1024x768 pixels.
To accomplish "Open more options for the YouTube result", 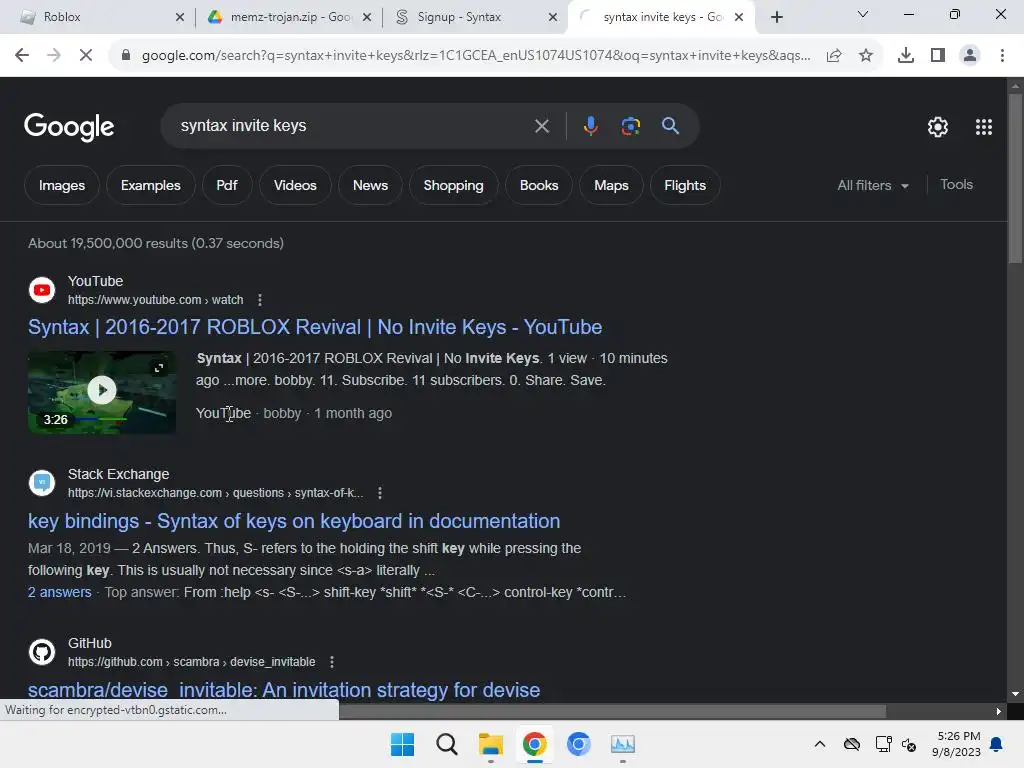I will 260,300.
